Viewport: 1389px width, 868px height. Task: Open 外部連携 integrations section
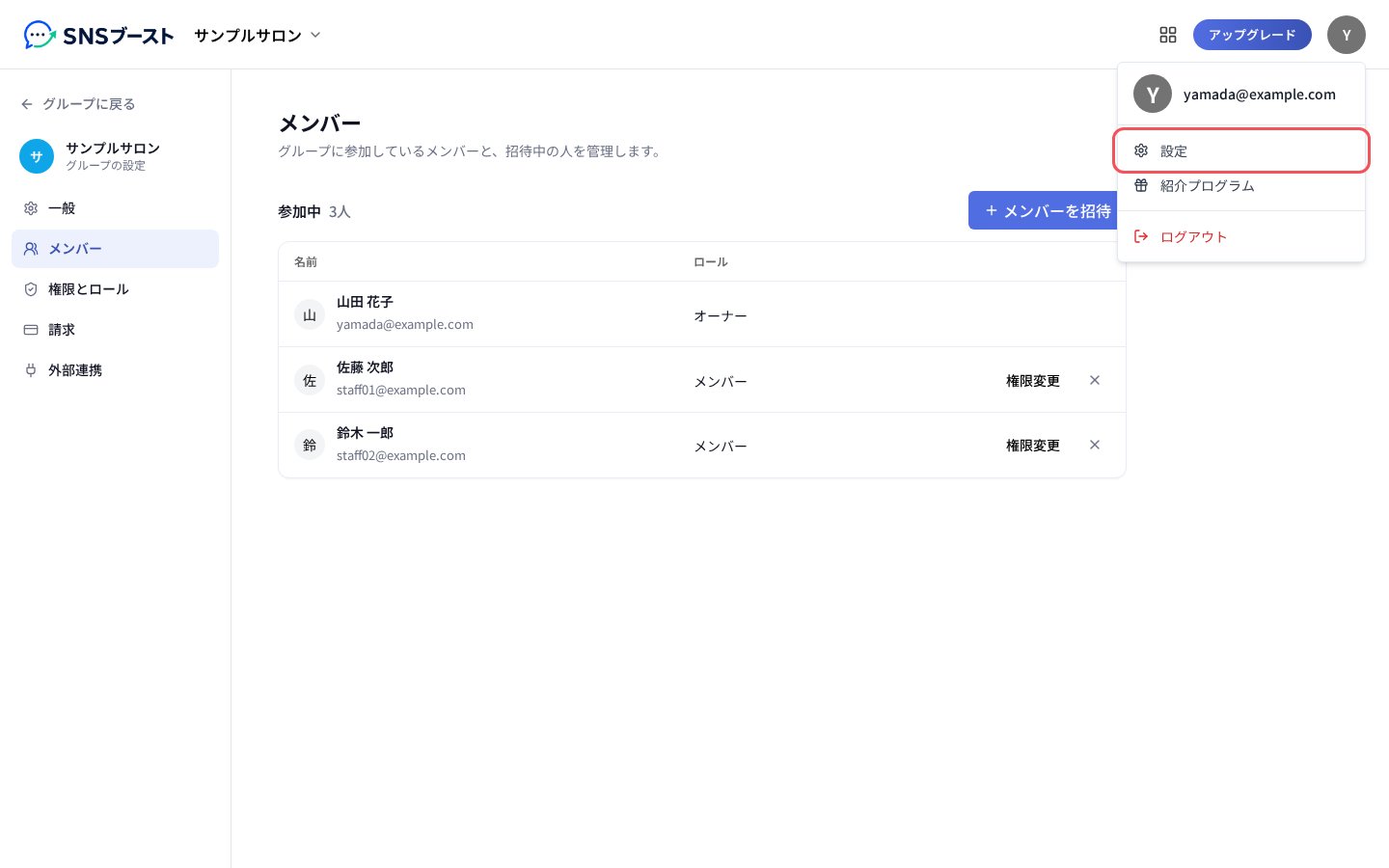coord(116,370)
